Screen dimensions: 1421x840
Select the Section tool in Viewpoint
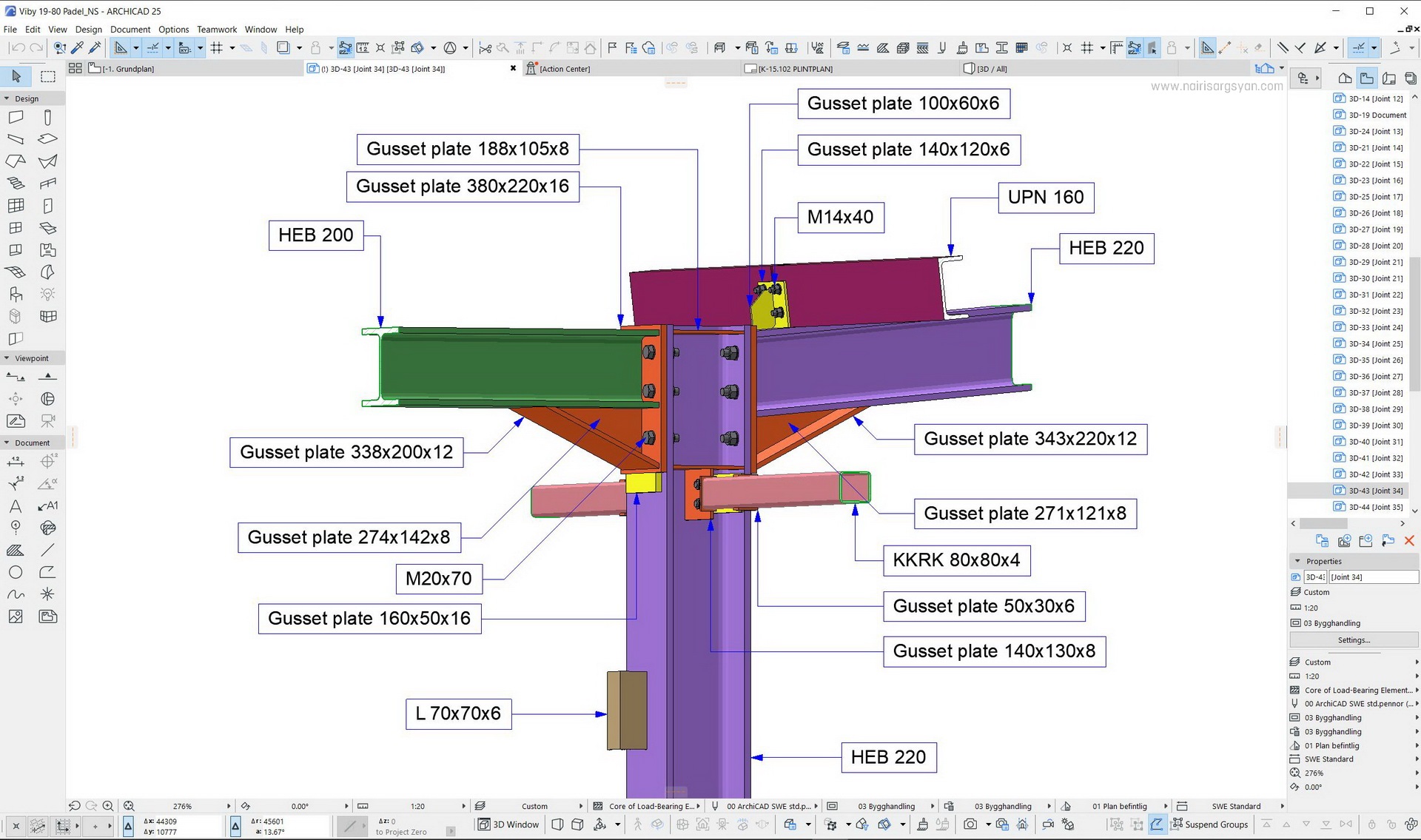coord(16,377)
